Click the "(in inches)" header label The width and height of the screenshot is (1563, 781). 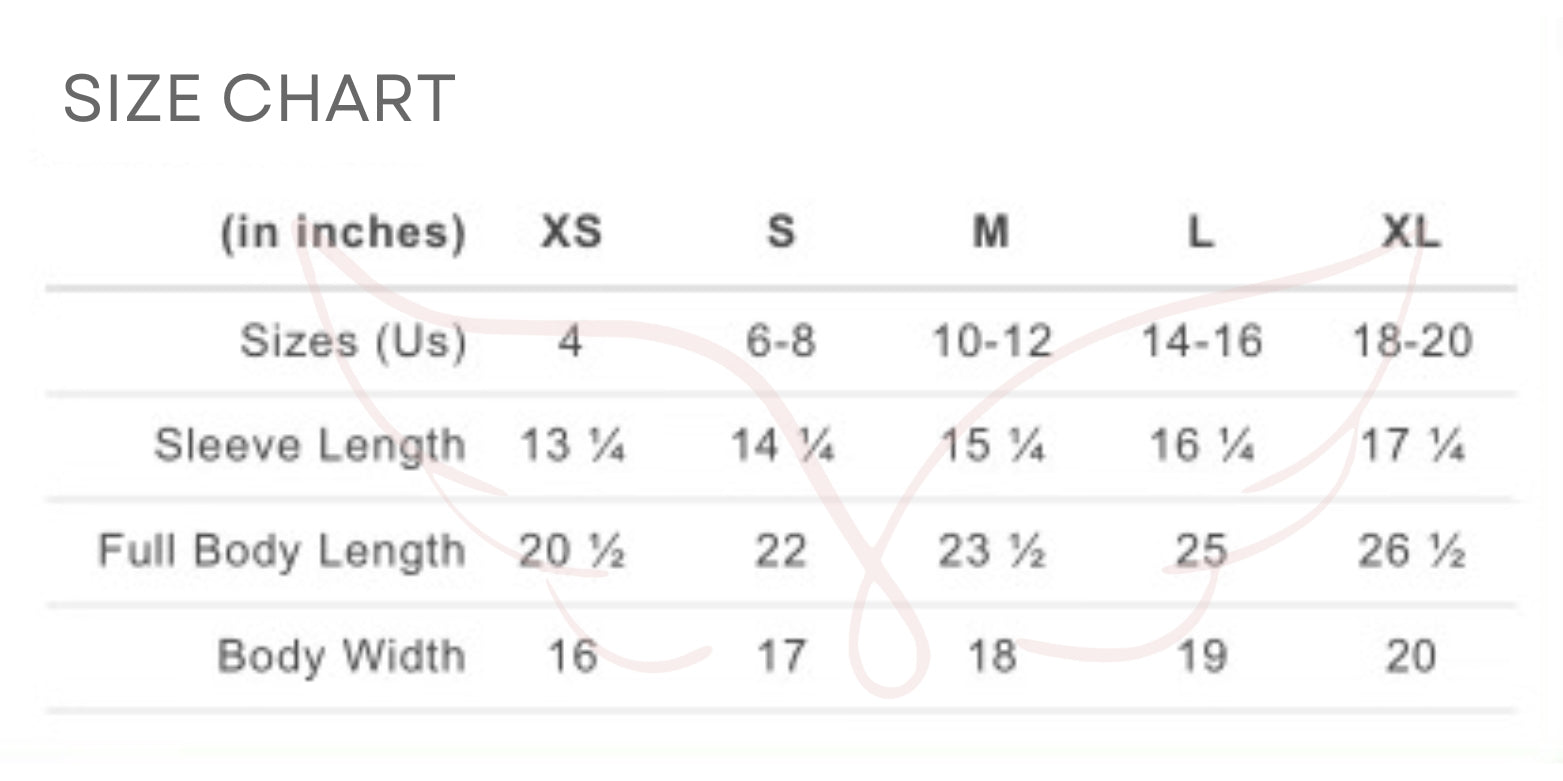343,233
